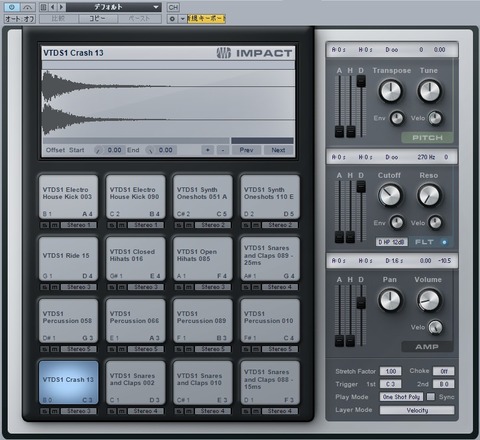This screenshot has width=480, height=440.
Task: Solo the Electro House Kick 003 pad
Action: click(x=45, y=225)
